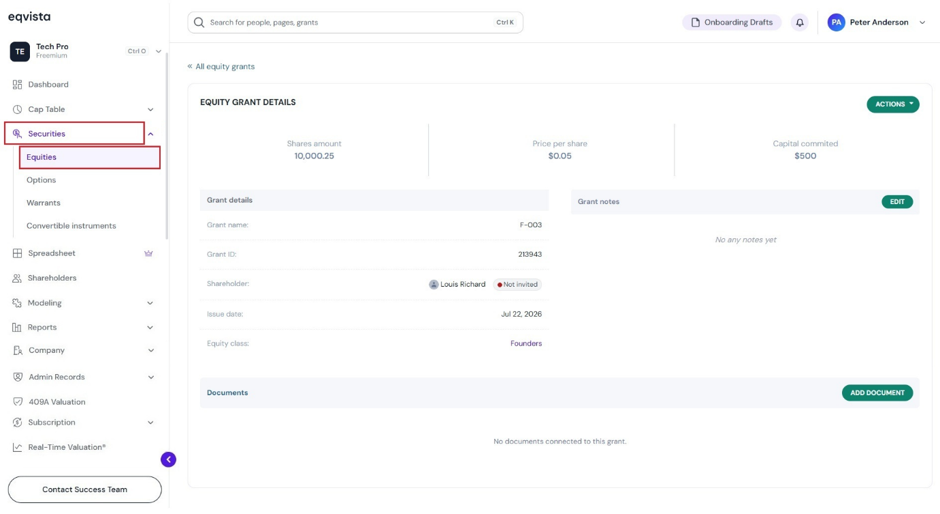This screenshot has height=514, width=940.
Task: Open notifications bell
Action: [800, 22]
